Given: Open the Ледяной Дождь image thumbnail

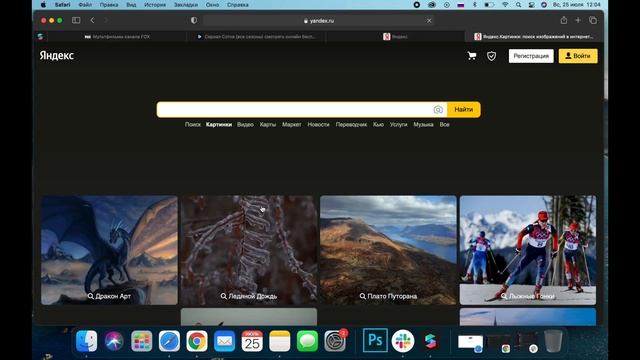Looking at the screenshot, I should click(x=249, y=250).
